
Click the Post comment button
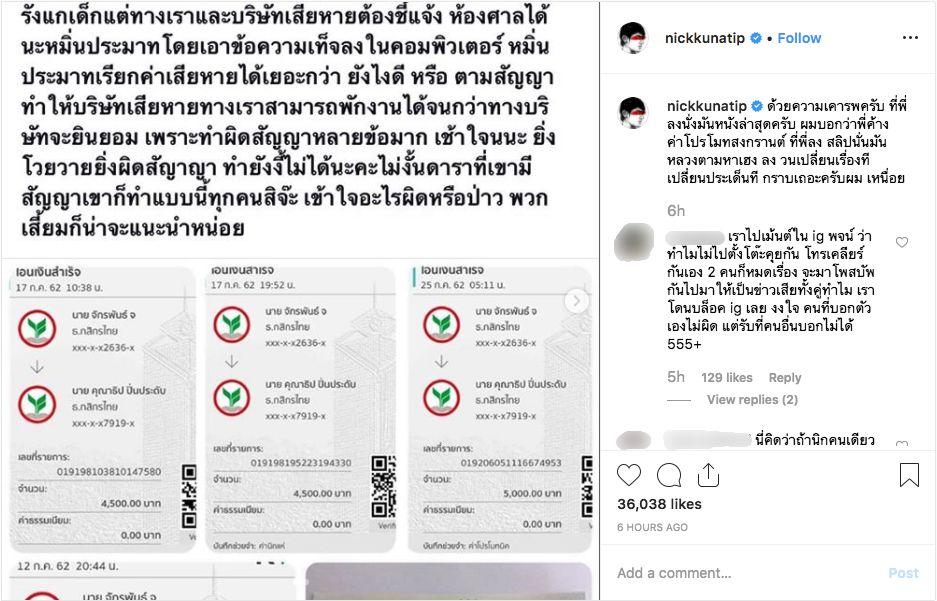[904, 573]
